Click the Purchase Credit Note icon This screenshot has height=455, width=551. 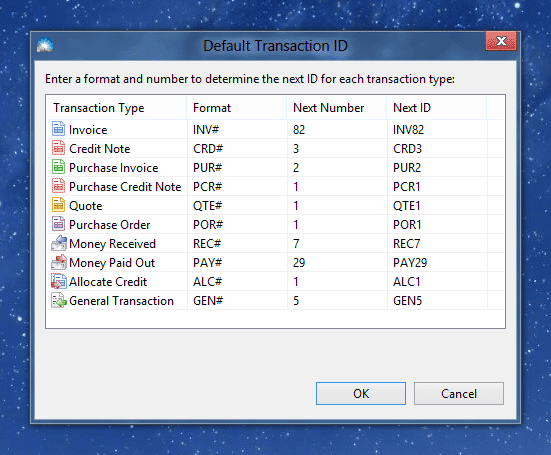(x=58, y=186)
